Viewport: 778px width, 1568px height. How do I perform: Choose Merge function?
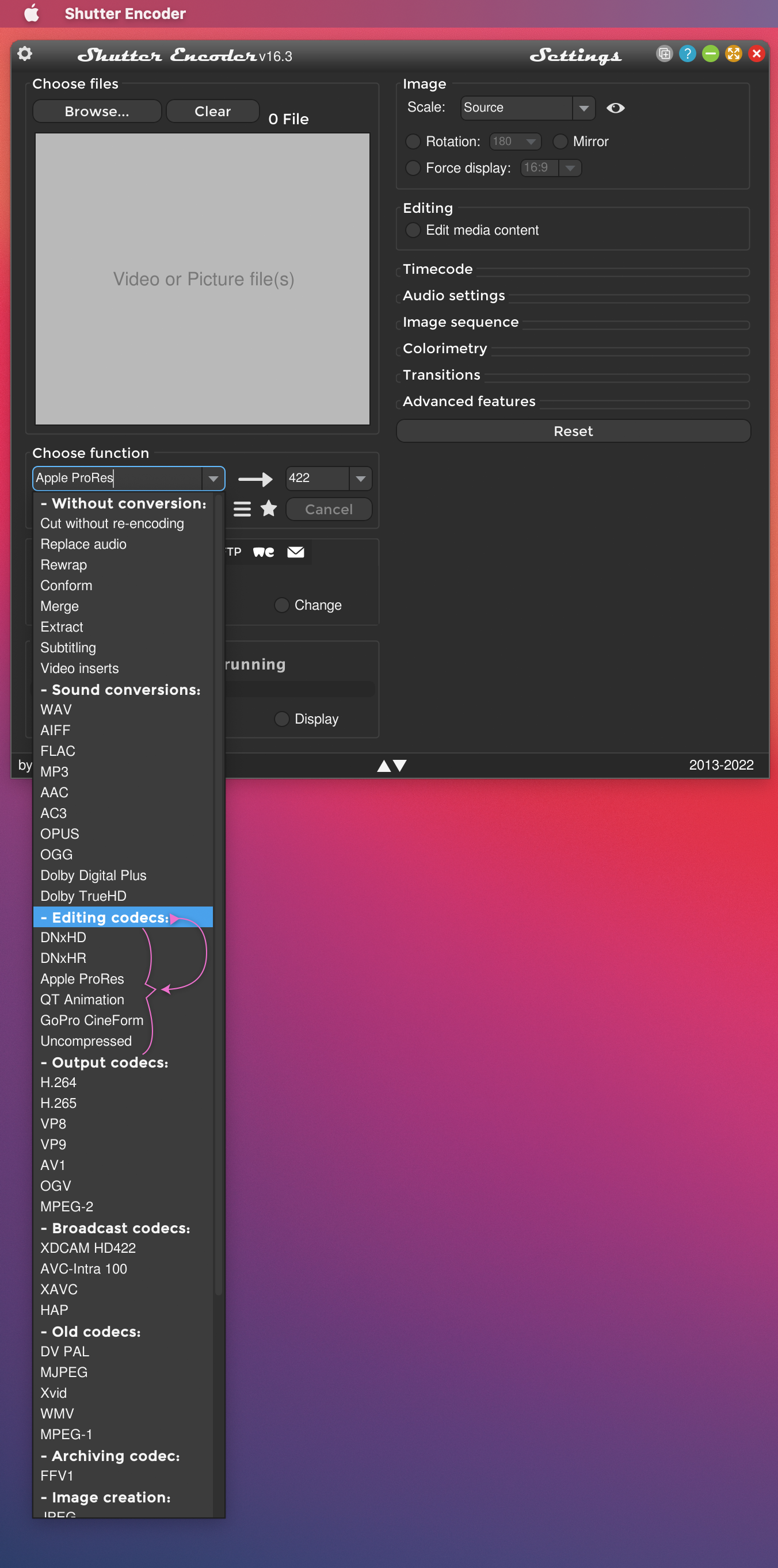coord(123,606)
